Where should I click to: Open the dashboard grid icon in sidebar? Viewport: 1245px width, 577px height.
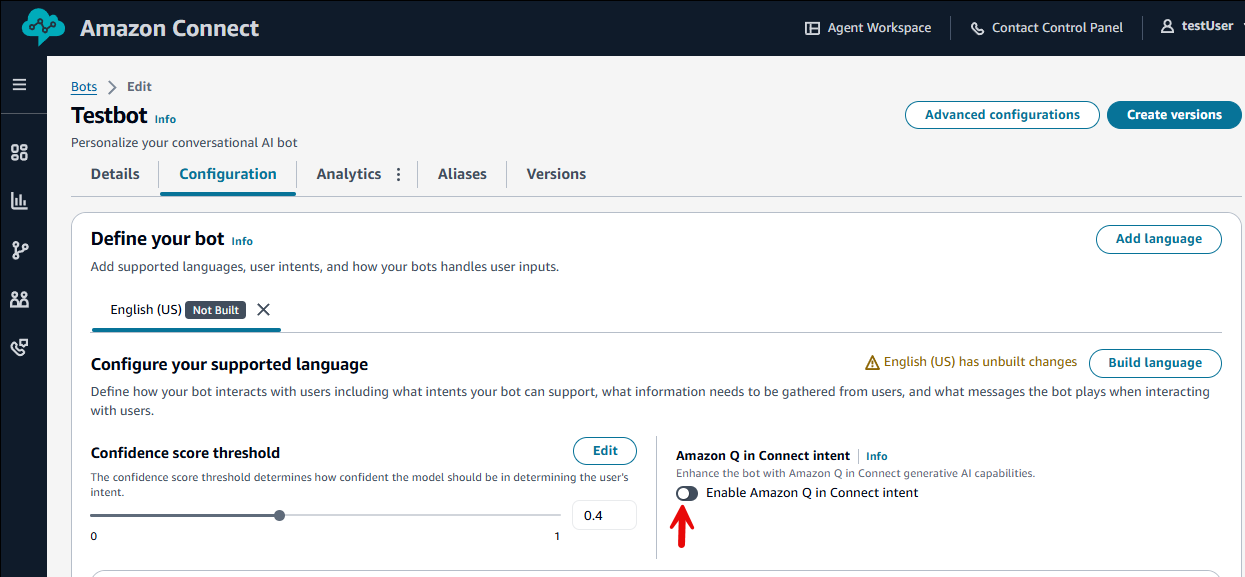pos(19,153)
